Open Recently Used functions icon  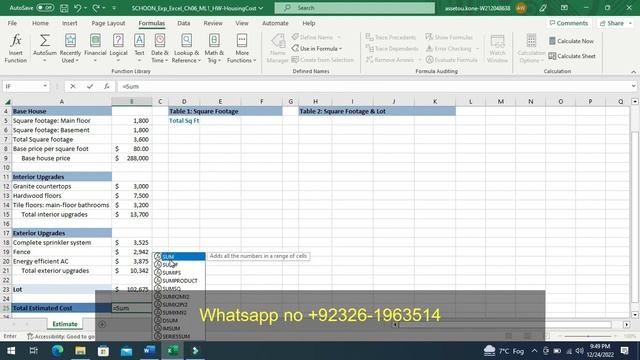pos(70,40)
